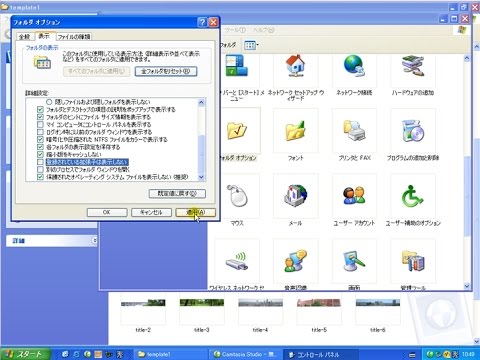Open the Printers and FAX icon

pos(354,131)
